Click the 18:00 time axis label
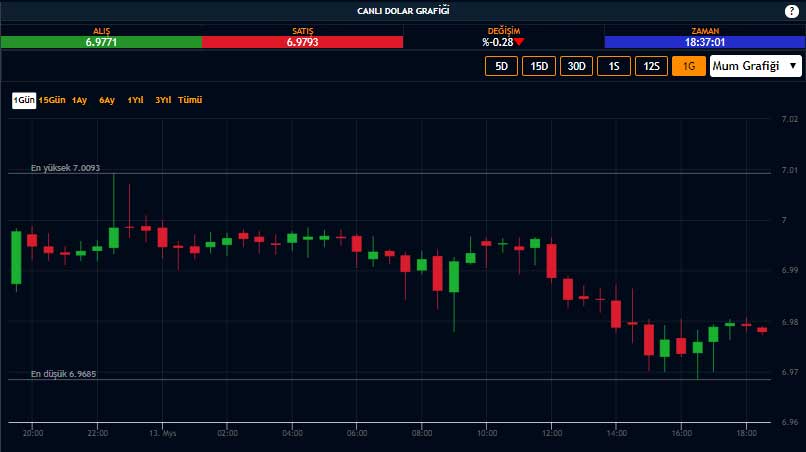Screen dimensions: 806x452 coord(746,433)
